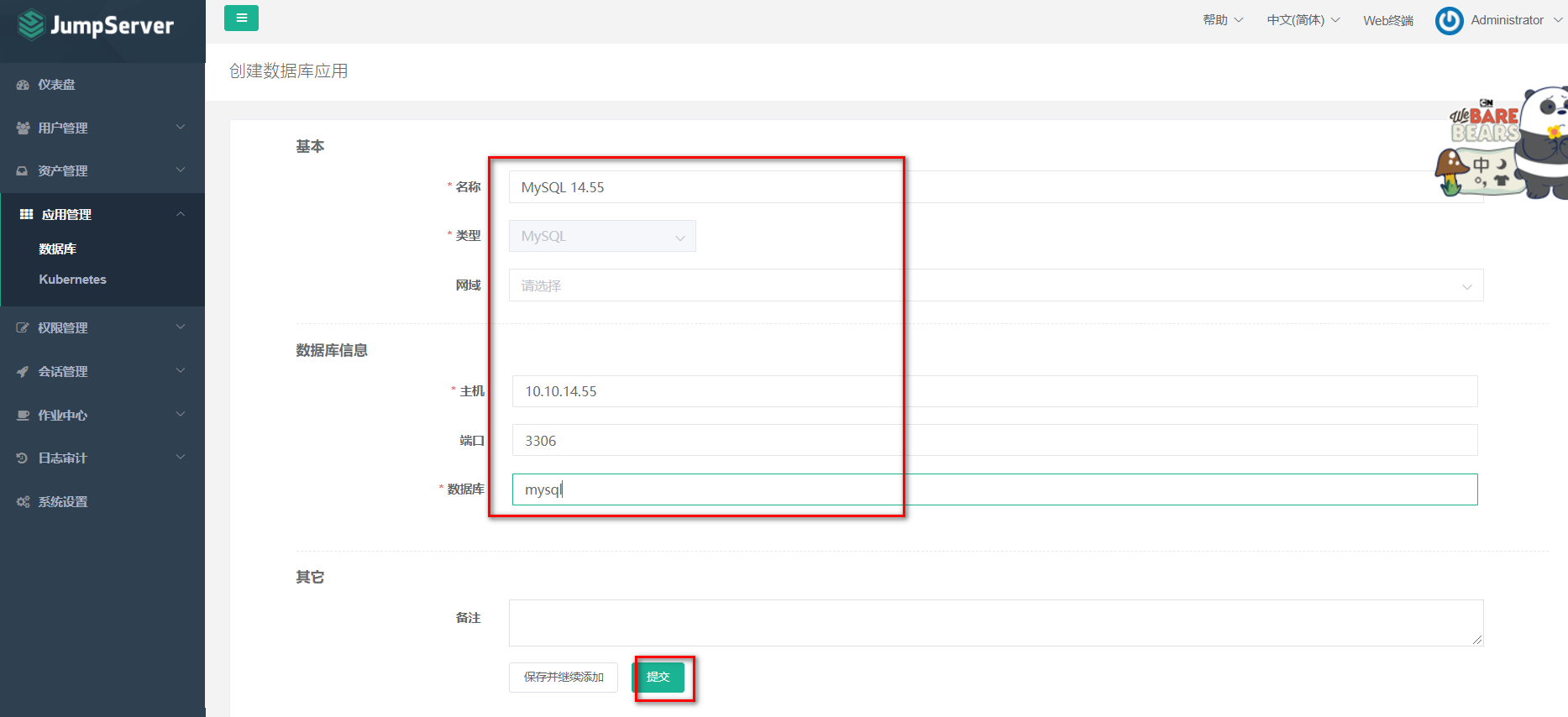The height and width of the screenshot is (717, 1568).
Task: Click the 名称 field with MySQL 14.55
Action: (x=996, y=187)
